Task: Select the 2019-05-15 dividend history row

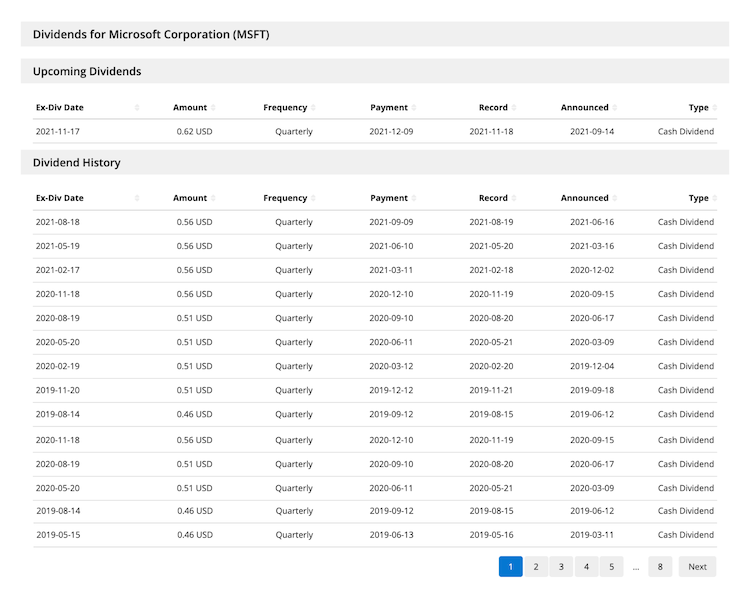Action: [x=374, y=535]
